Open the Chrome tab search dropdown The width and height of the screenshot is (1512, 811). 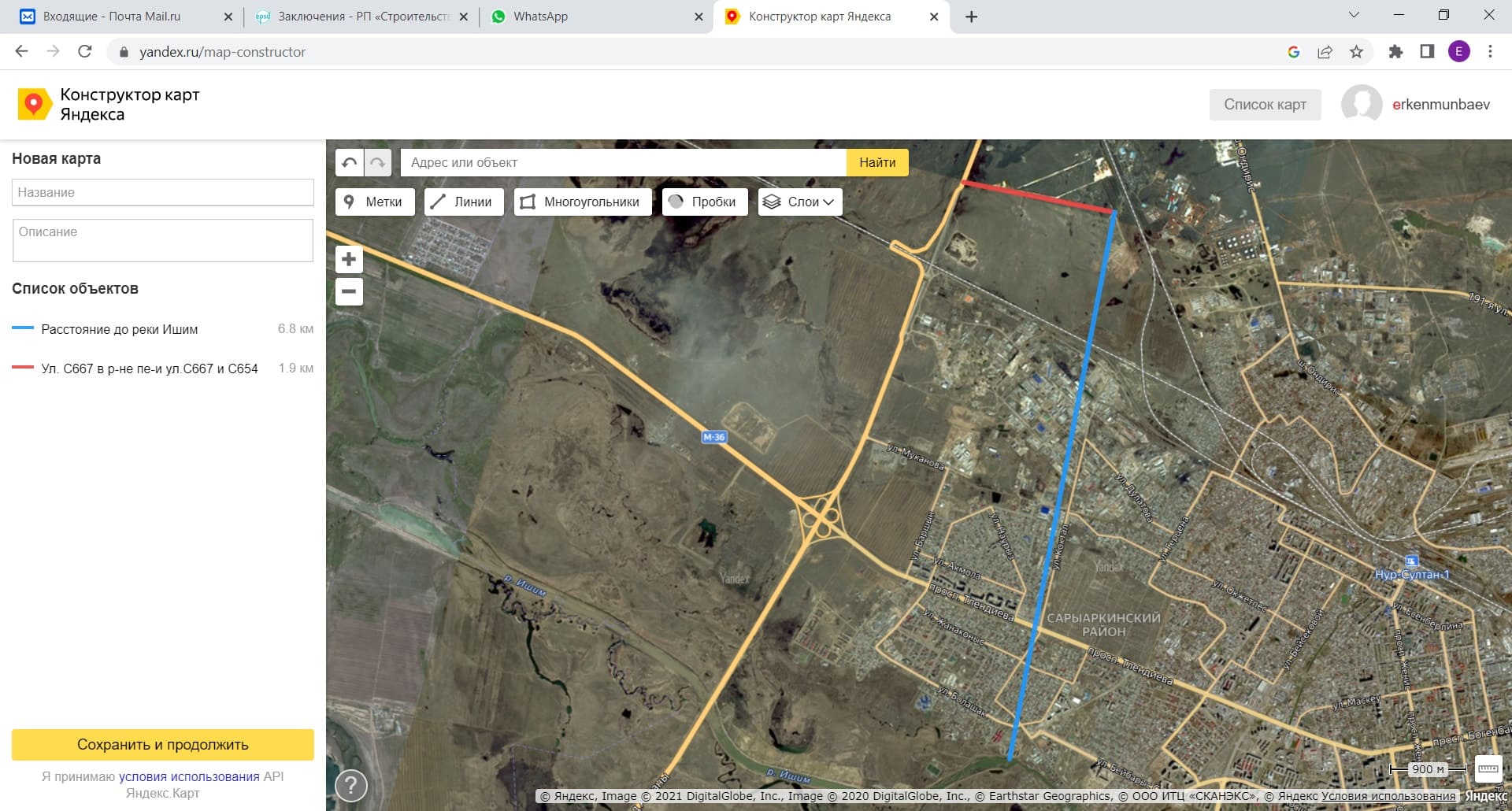(x=1354, y=16)
